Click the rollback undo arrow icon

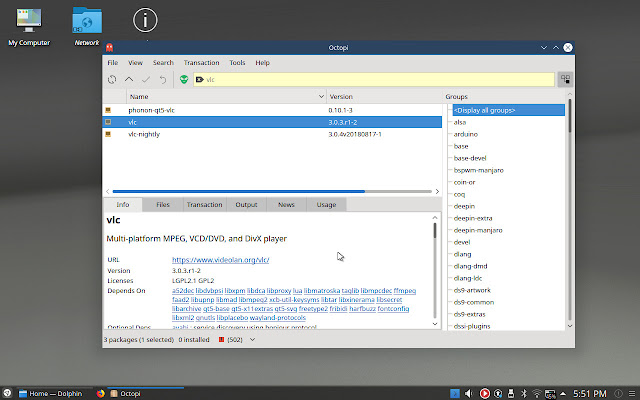pos(163,80)
